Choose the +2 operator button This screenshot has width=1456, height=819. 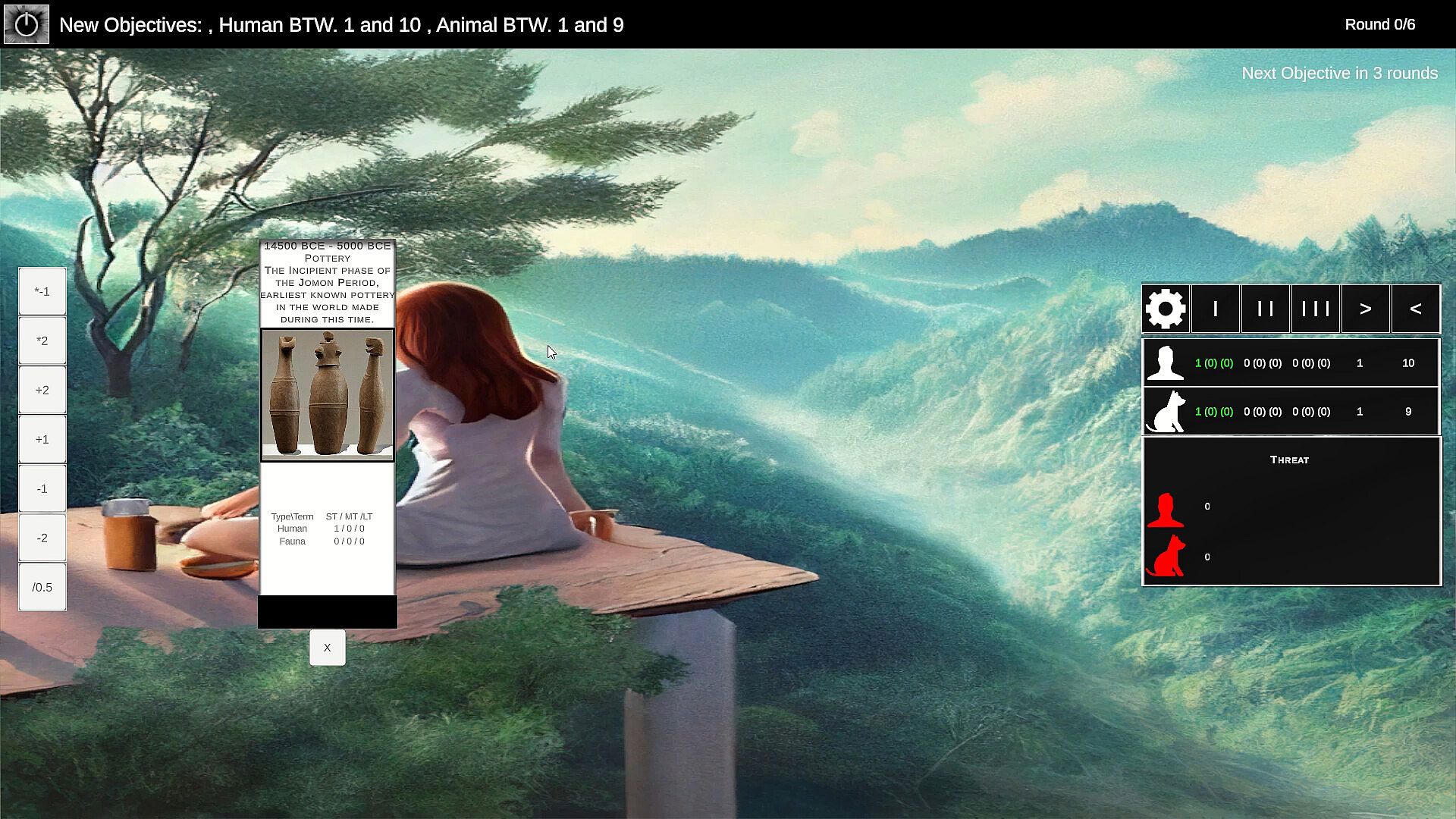(42, 390)
